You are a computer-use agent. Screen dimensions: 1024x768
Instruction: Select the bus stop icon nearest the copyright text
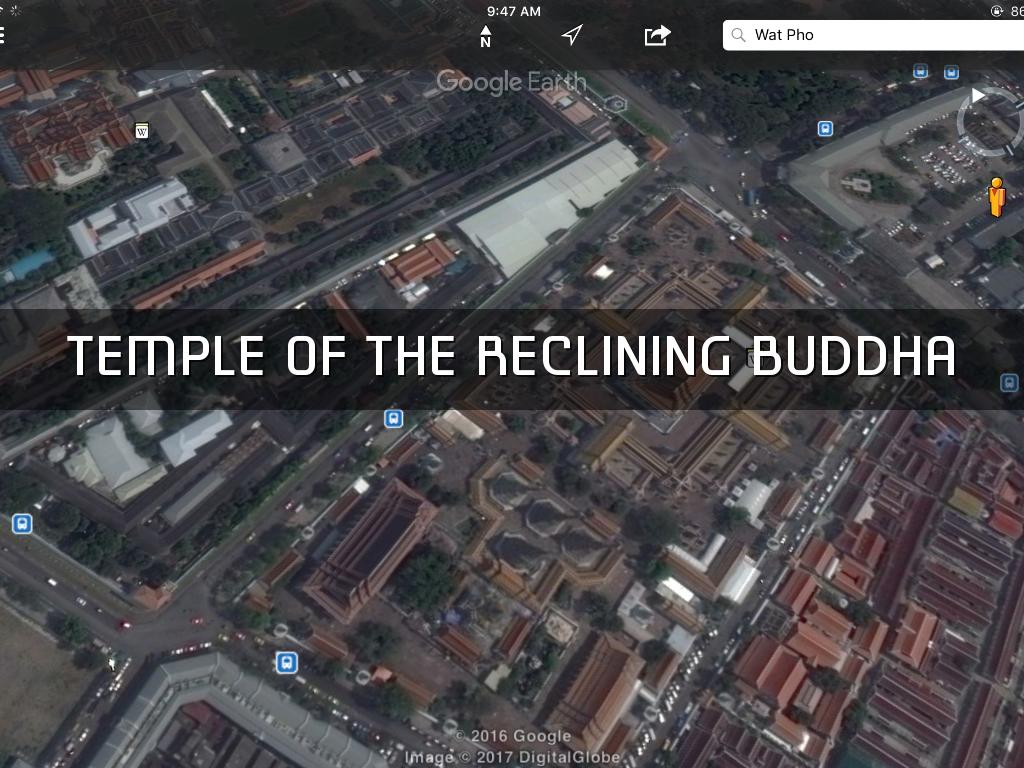click(x=287, y=662)
